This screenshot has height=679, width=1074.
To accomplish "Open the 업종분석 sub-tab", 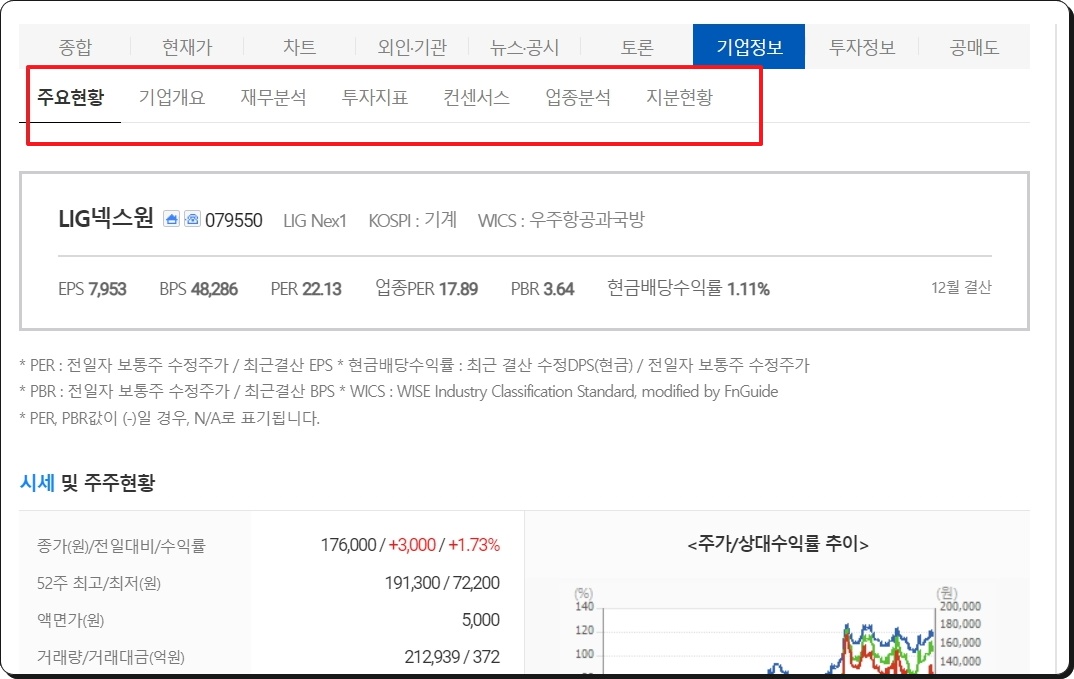I will coord(577,97).
